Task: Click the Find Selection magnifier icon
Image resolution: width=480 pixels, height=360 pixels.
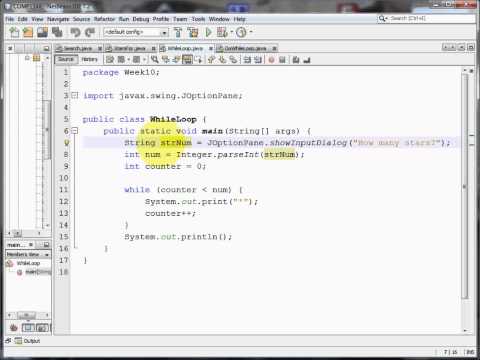Action: coord(155,60)
